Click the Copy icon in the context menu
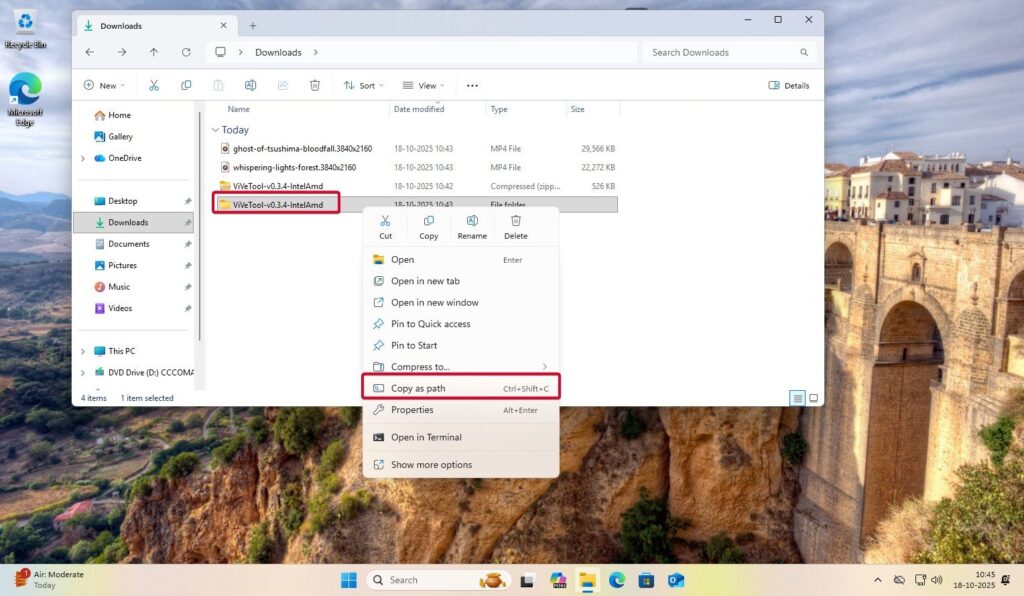The height and width of the screenshot is (596, 1024). 428,223
